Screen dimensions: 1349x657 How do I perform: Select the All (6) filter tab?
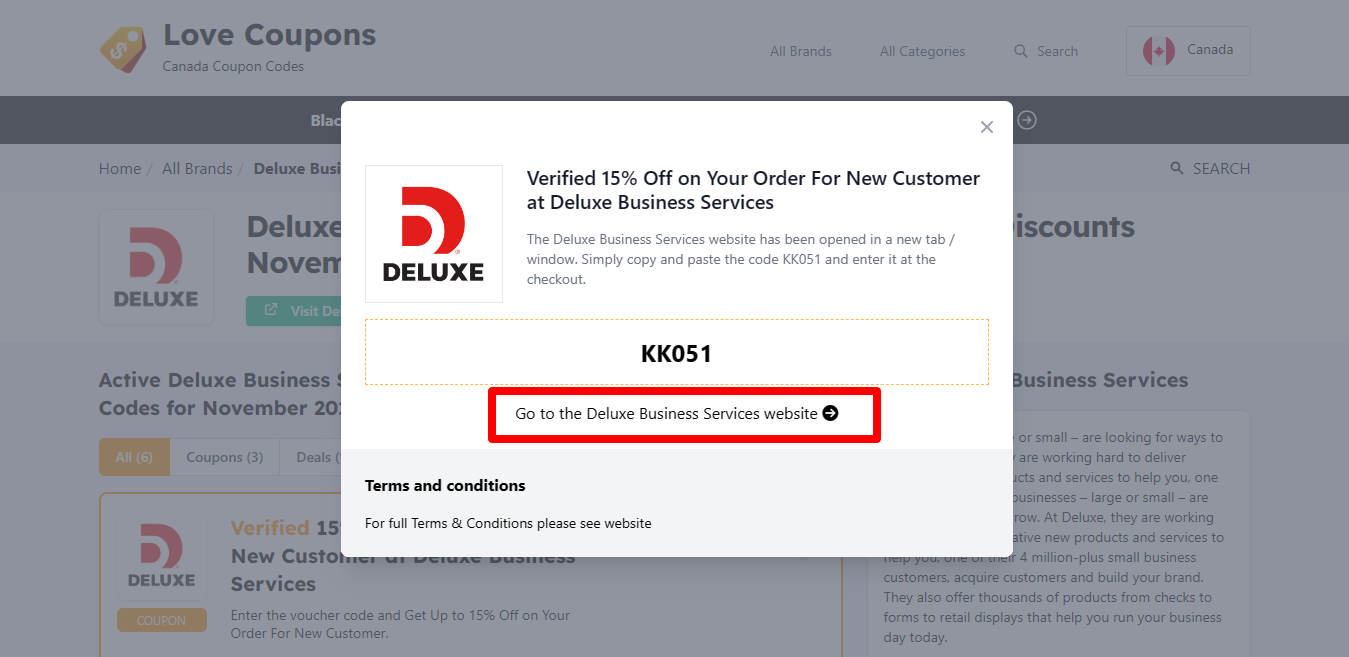pos(134,457)
